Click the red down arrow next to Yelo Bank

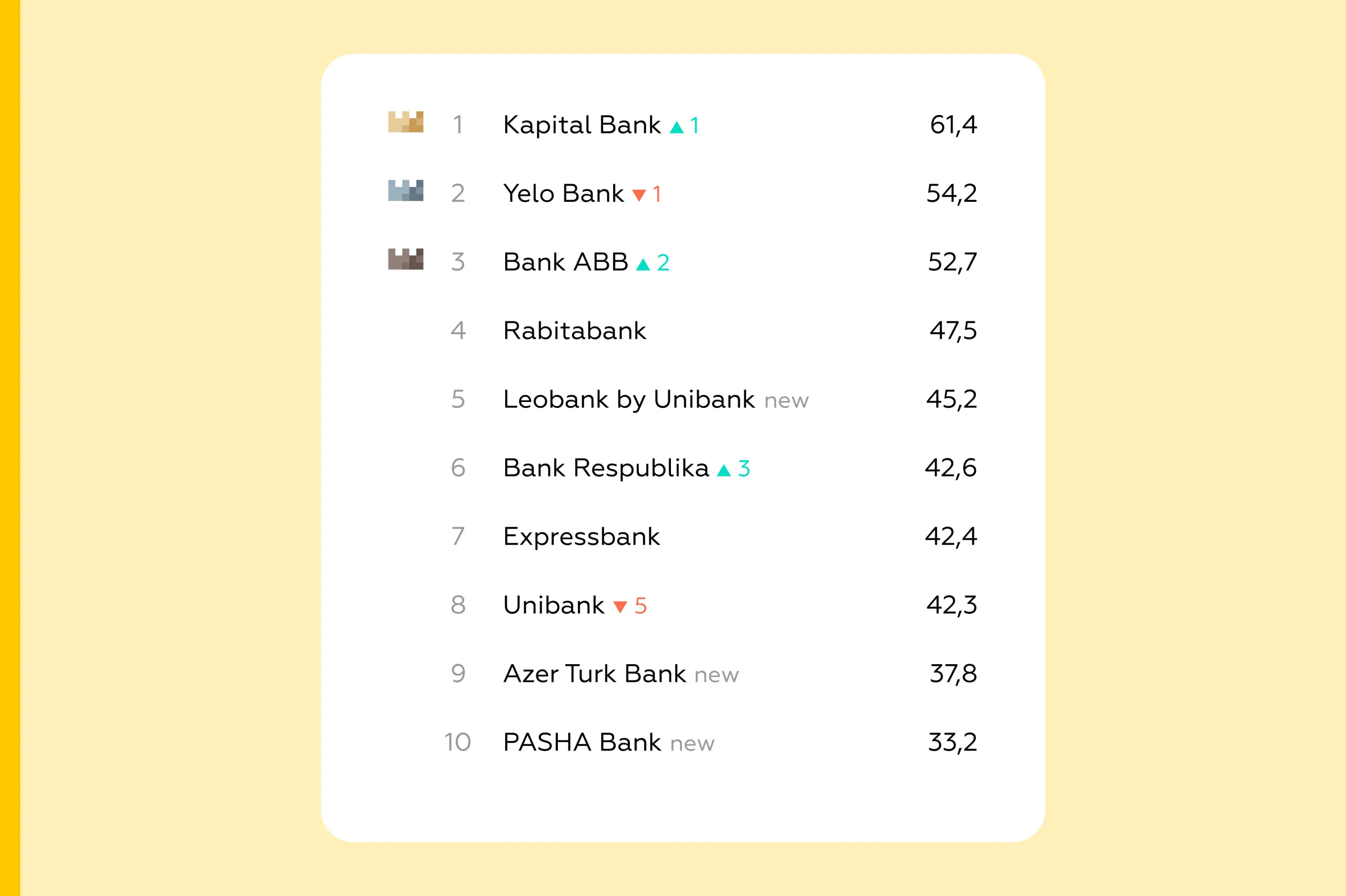point(638,195)
